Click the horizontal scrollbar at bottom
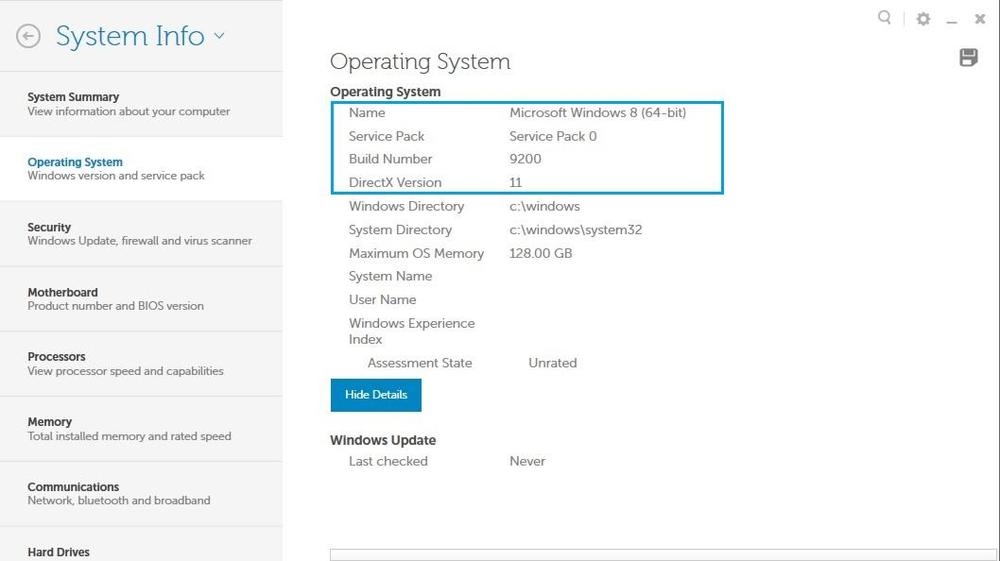Viewport: 1000px width, 561px height. (662, 554)
